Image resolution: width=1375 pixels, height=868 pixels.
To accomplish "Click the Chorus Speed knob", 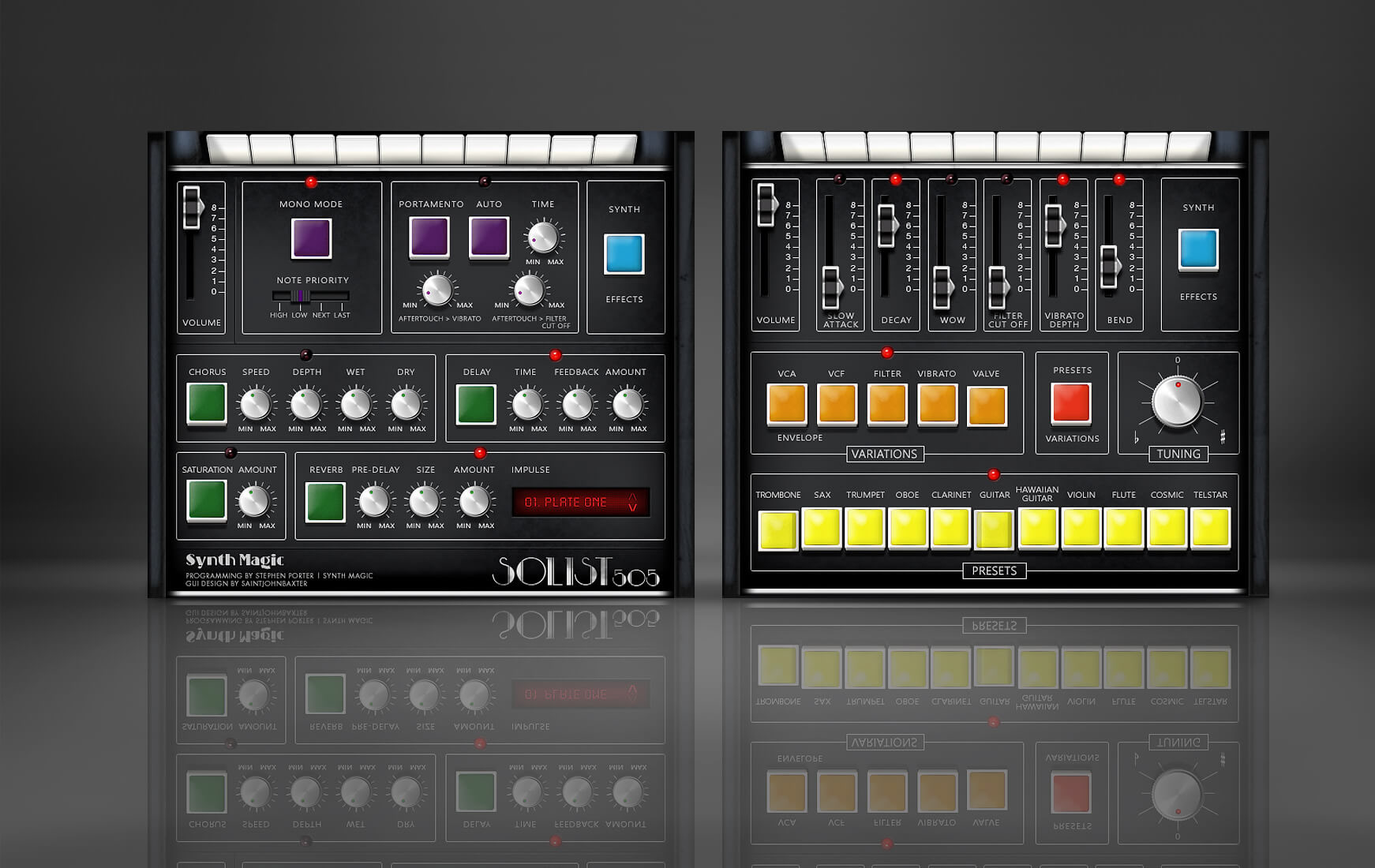I will pyautogui.click(x=255, y=405).
